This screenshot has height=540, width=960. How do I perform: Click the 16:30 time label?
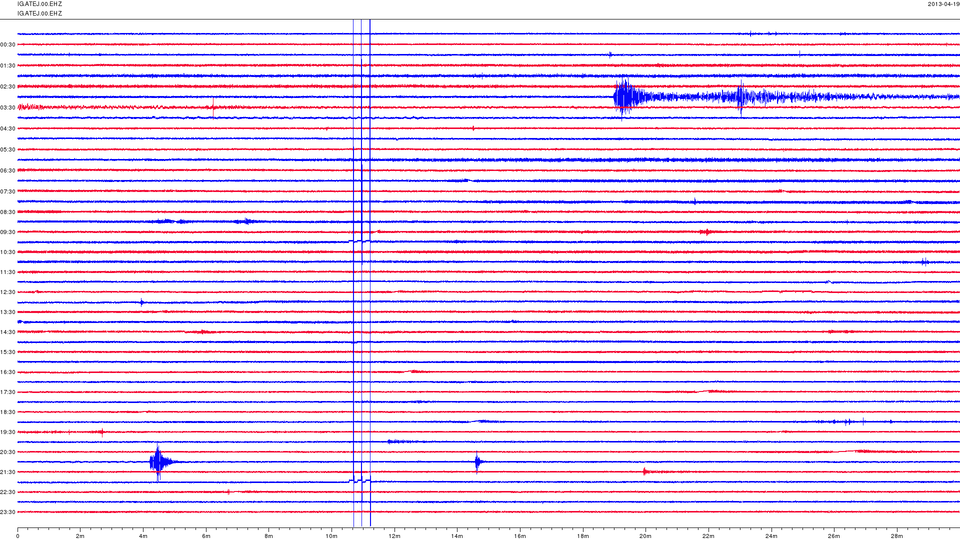point(8,372)
